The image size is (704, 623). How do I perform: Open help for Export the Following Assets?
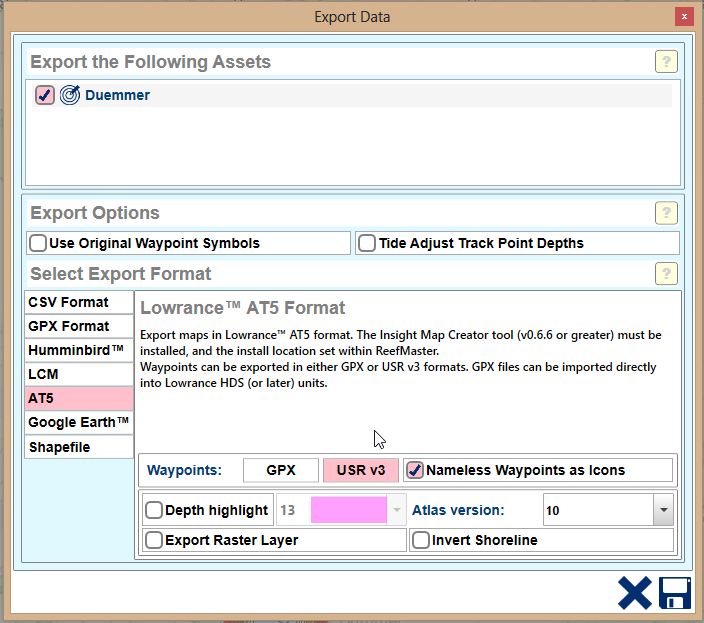[x=666, y=62]
